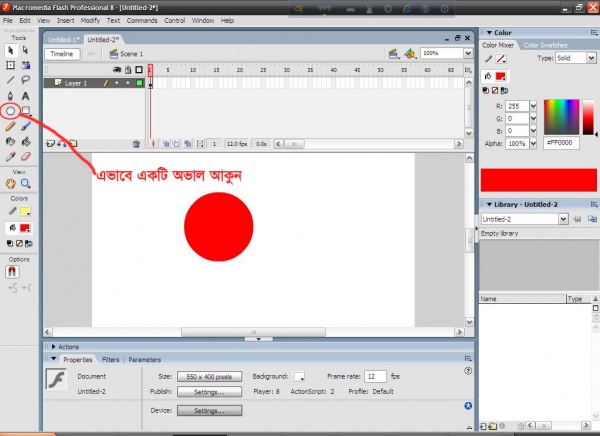This screenshot has width=600, height=436.
Task: Select the Oval tool
Action: click(11, 111)
